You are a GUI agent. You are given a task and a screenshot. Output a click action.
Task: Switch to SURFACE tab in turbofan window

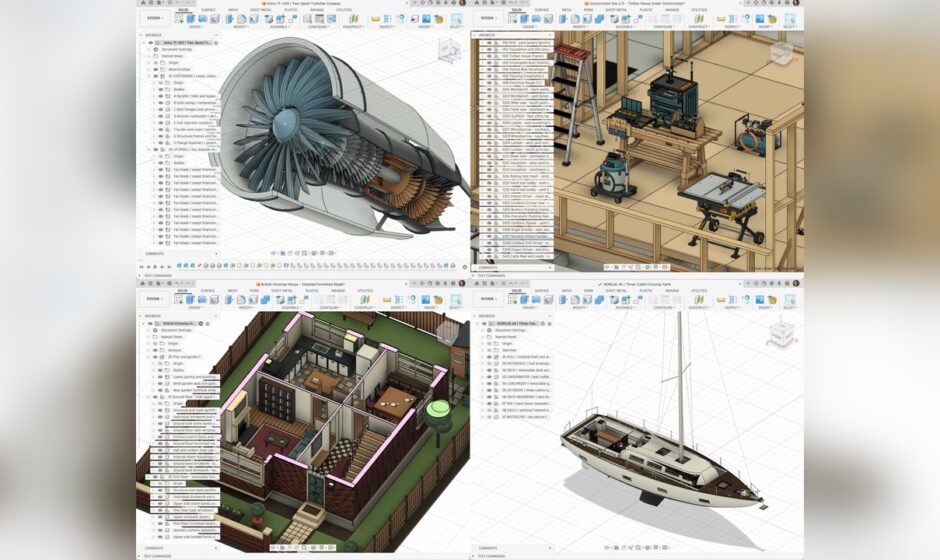[208, 10]
